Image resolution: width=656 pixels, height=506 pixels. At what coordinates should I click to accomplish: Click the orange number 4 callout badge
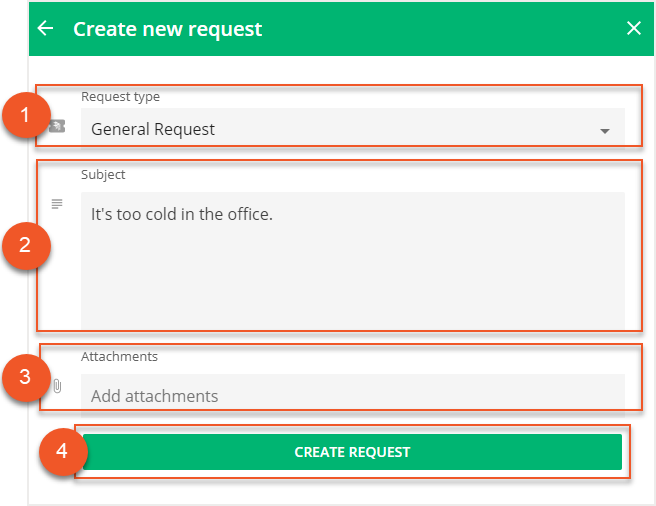click(62, 452)
